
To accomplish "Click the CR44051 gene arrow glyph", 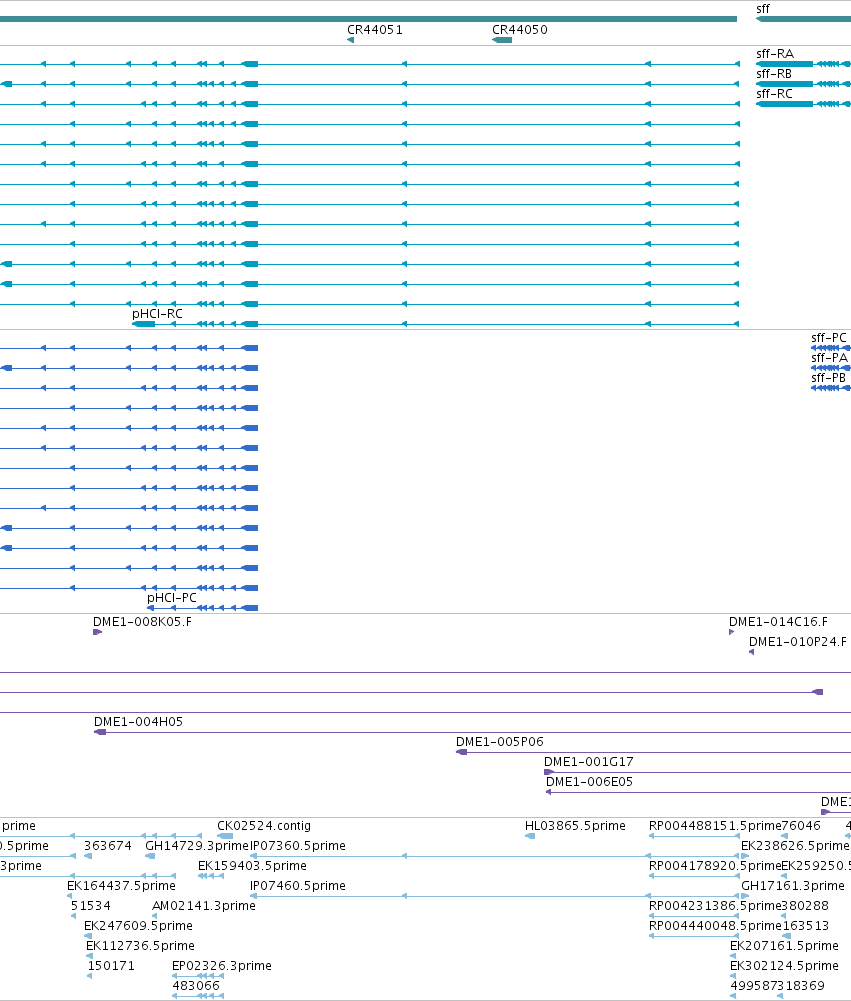I will click(x=350, y=40).
